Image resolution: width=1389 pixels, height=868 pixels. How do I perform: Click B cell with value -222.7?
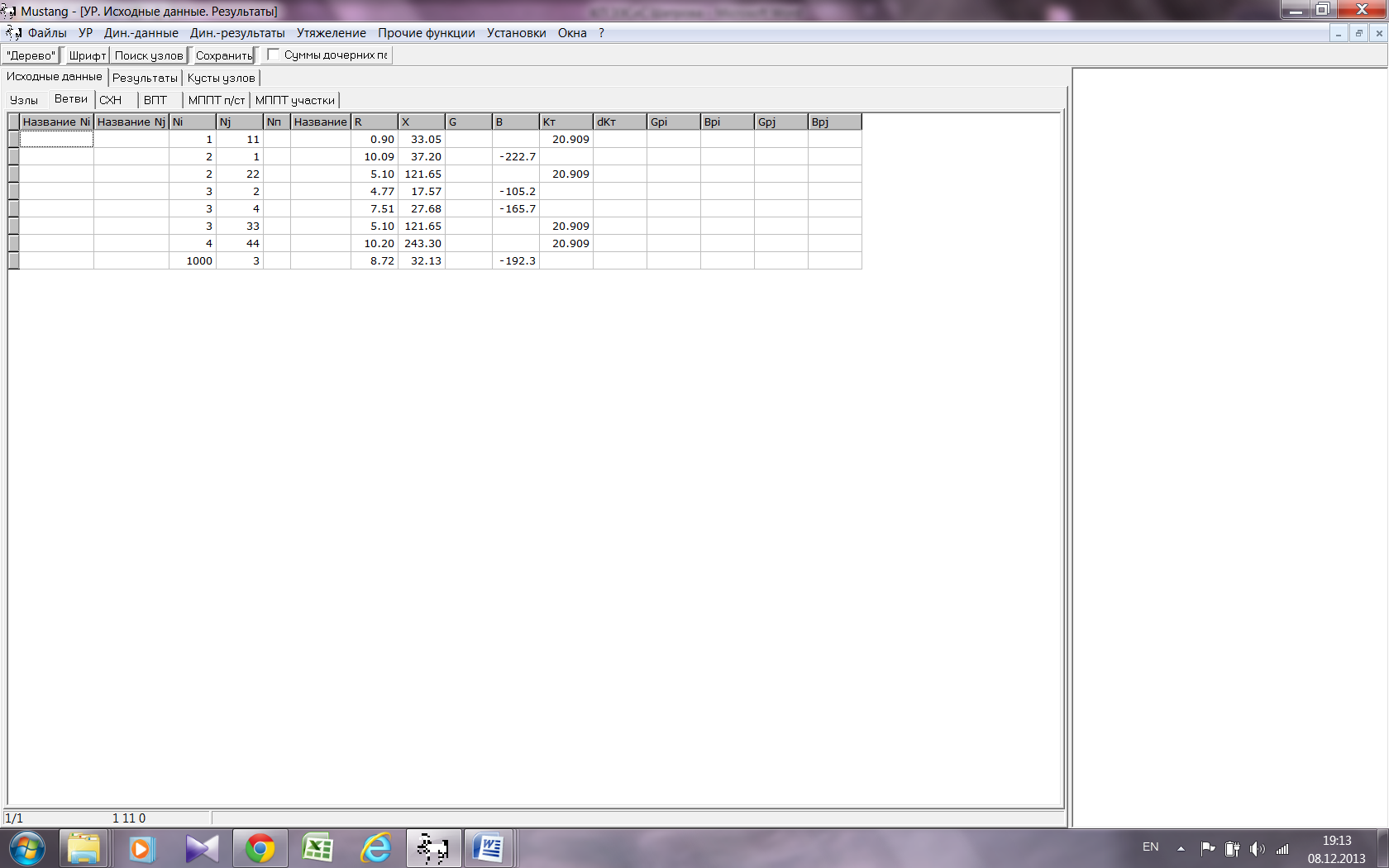click(x=516, y=156)
